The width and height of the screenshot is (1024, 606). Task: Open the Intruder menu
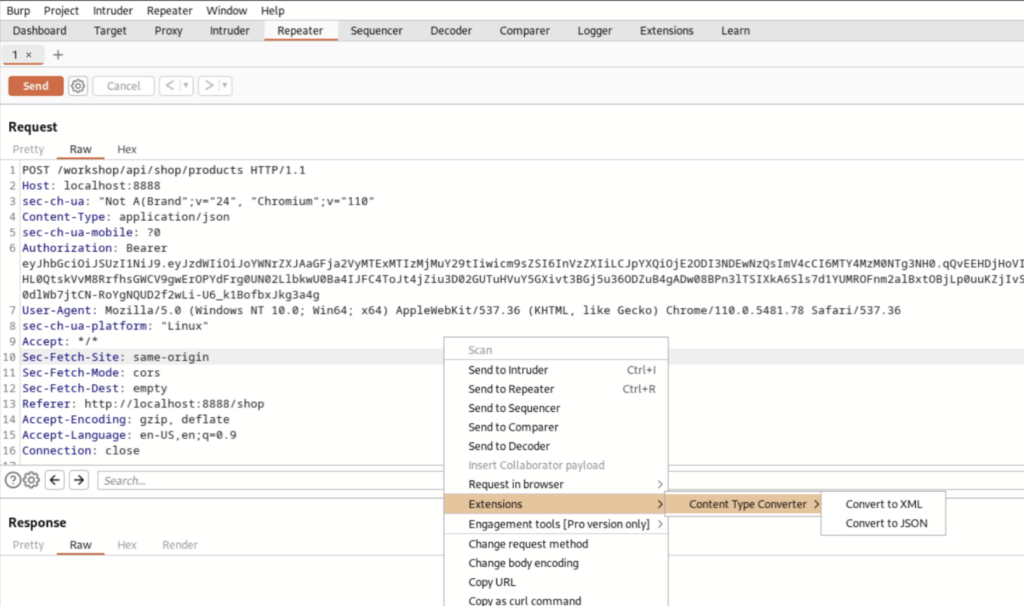112,10
